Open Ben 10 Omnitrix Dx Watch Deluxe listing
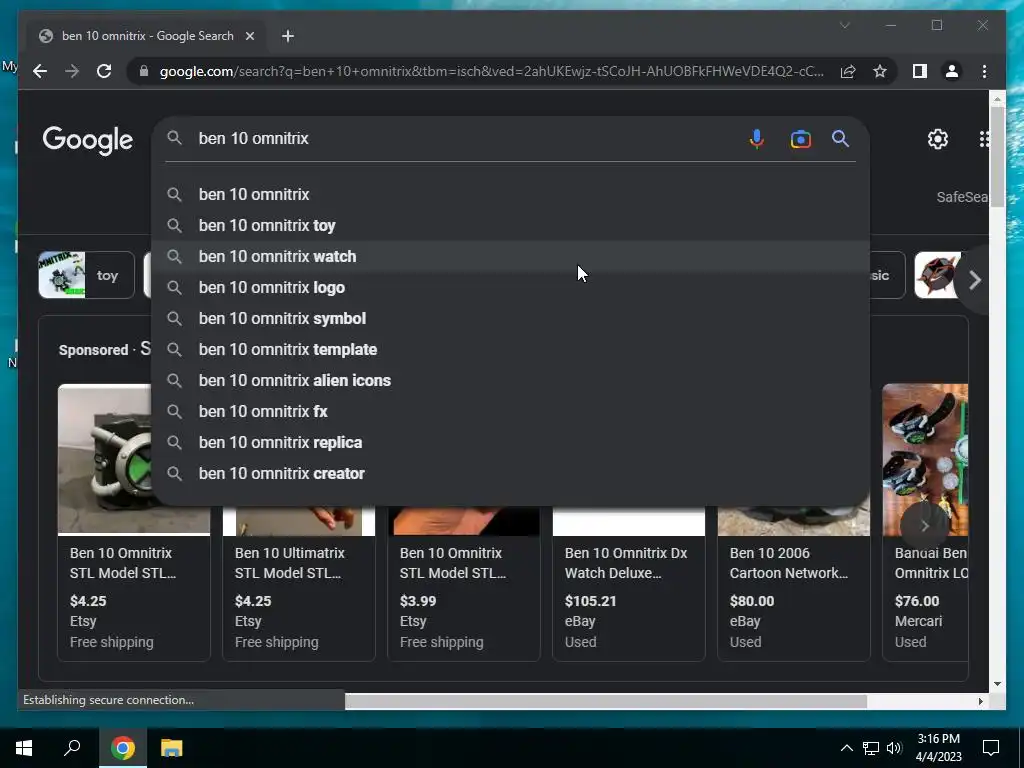This screenshot has height=768, width=1024. point(629,584)
